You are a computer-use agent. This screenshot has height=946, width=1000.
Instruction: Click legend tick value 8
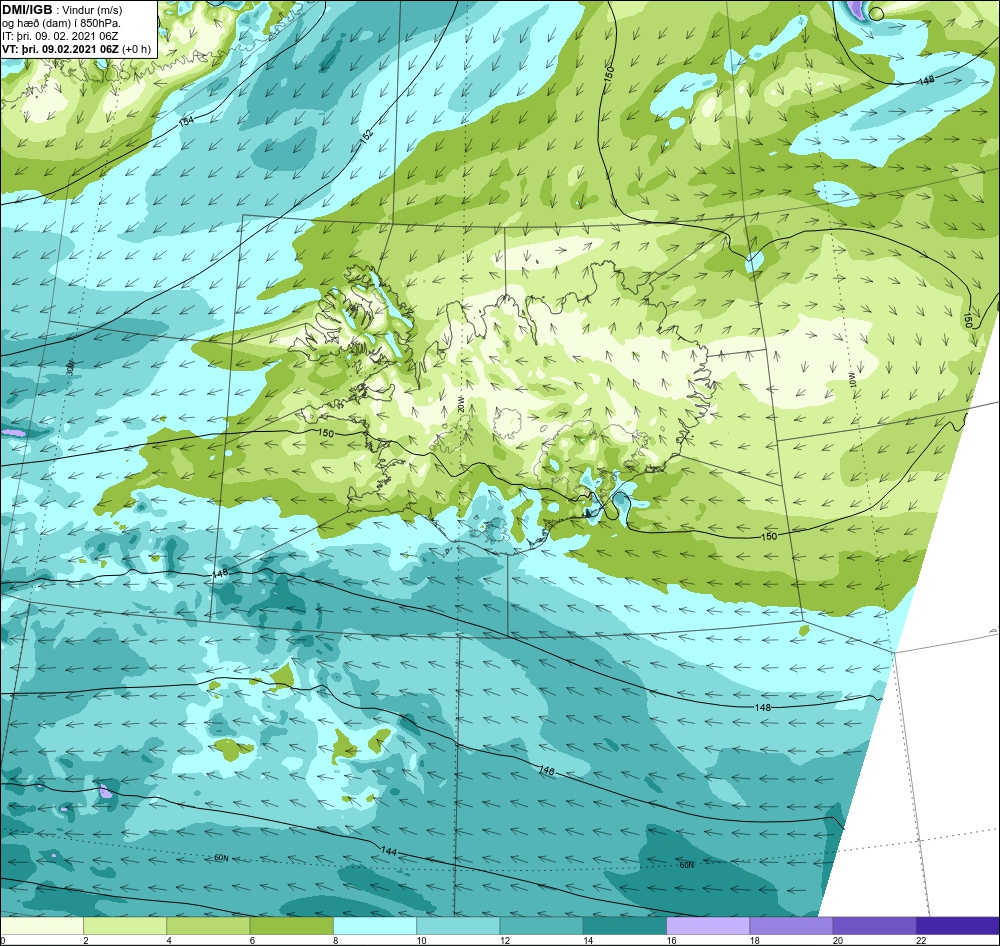click(x=335, y=940)
